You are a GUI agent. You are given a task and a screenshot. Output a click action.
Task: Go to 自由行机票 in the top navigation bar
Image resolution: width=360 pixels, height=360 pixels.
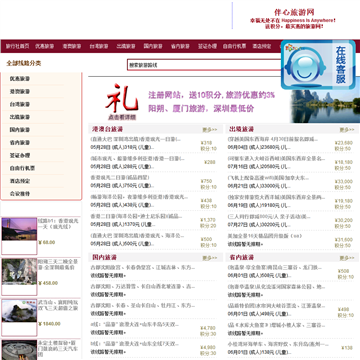pyautogui.click(x=234, y=46)
